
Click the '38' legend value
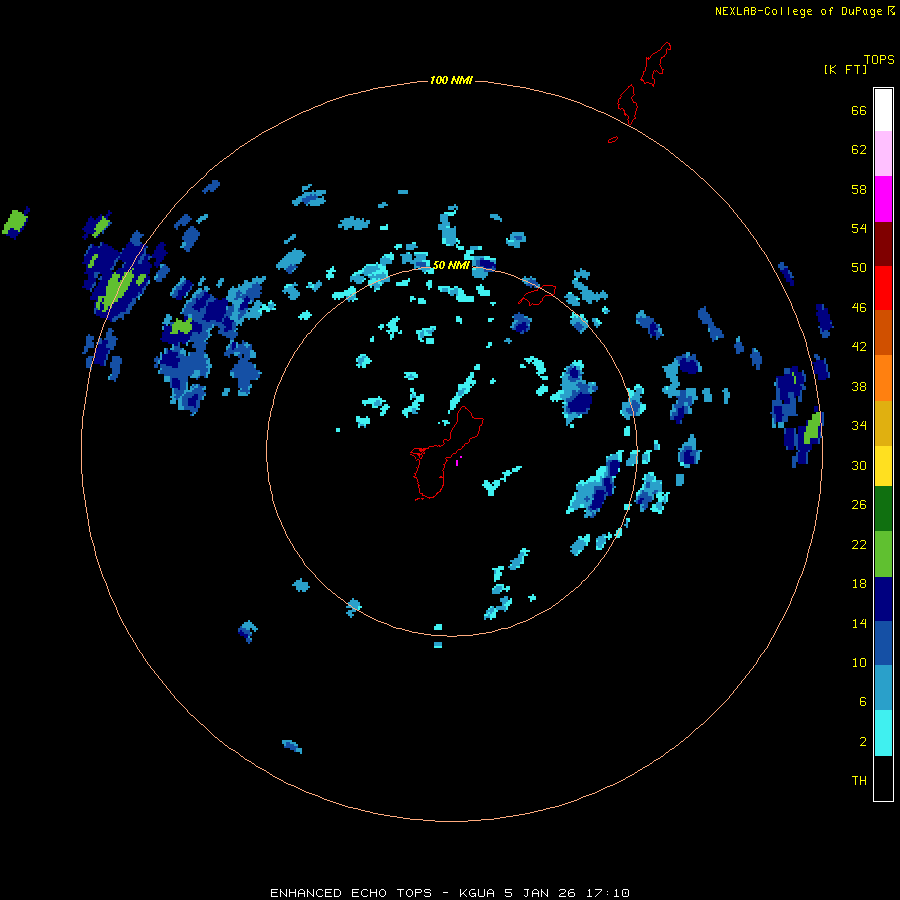click(859, 386)
